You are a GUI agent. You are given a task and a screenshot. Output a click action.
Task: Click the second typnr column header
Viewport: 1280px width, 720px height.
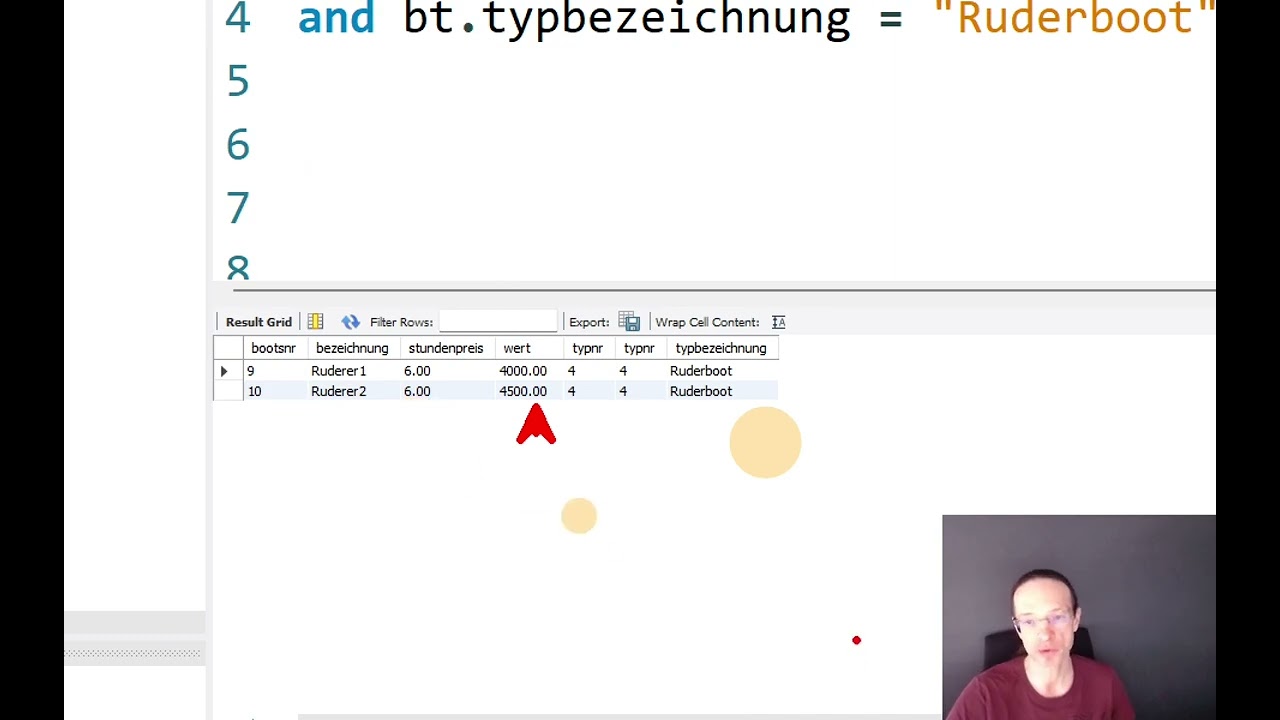[639, 348]
